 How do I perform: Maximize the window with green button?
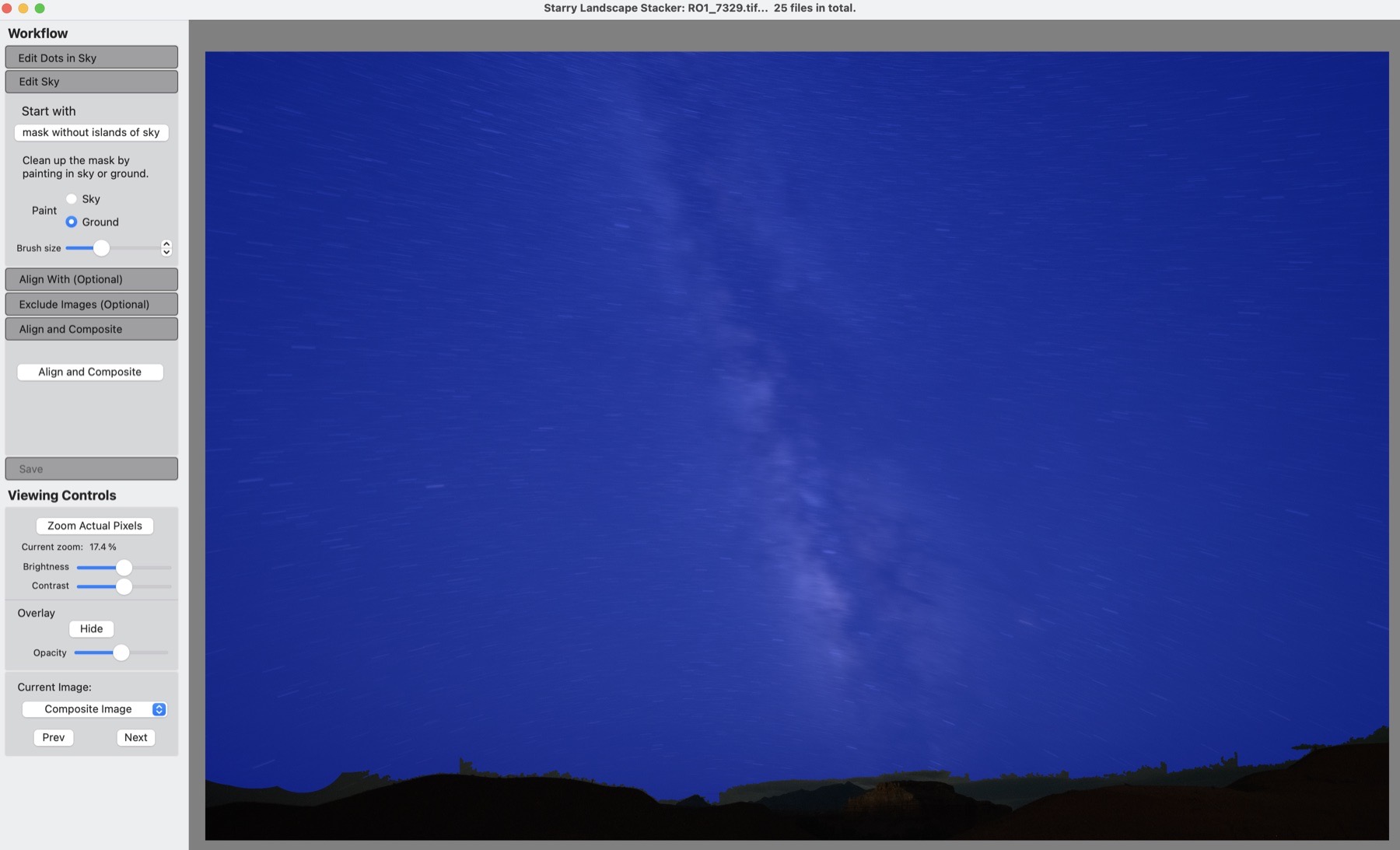click(40, 8)
